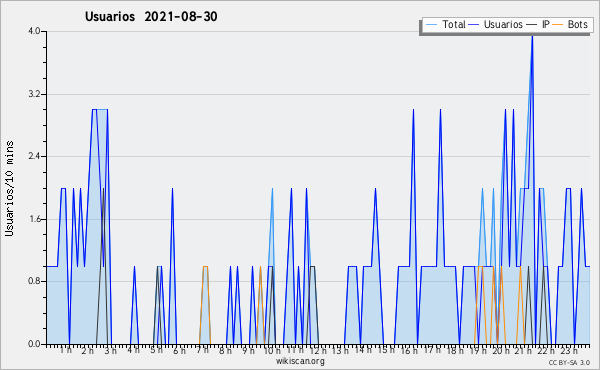Click the '23 h' x-axis label
600x370 pixels.
coord(569,350)
